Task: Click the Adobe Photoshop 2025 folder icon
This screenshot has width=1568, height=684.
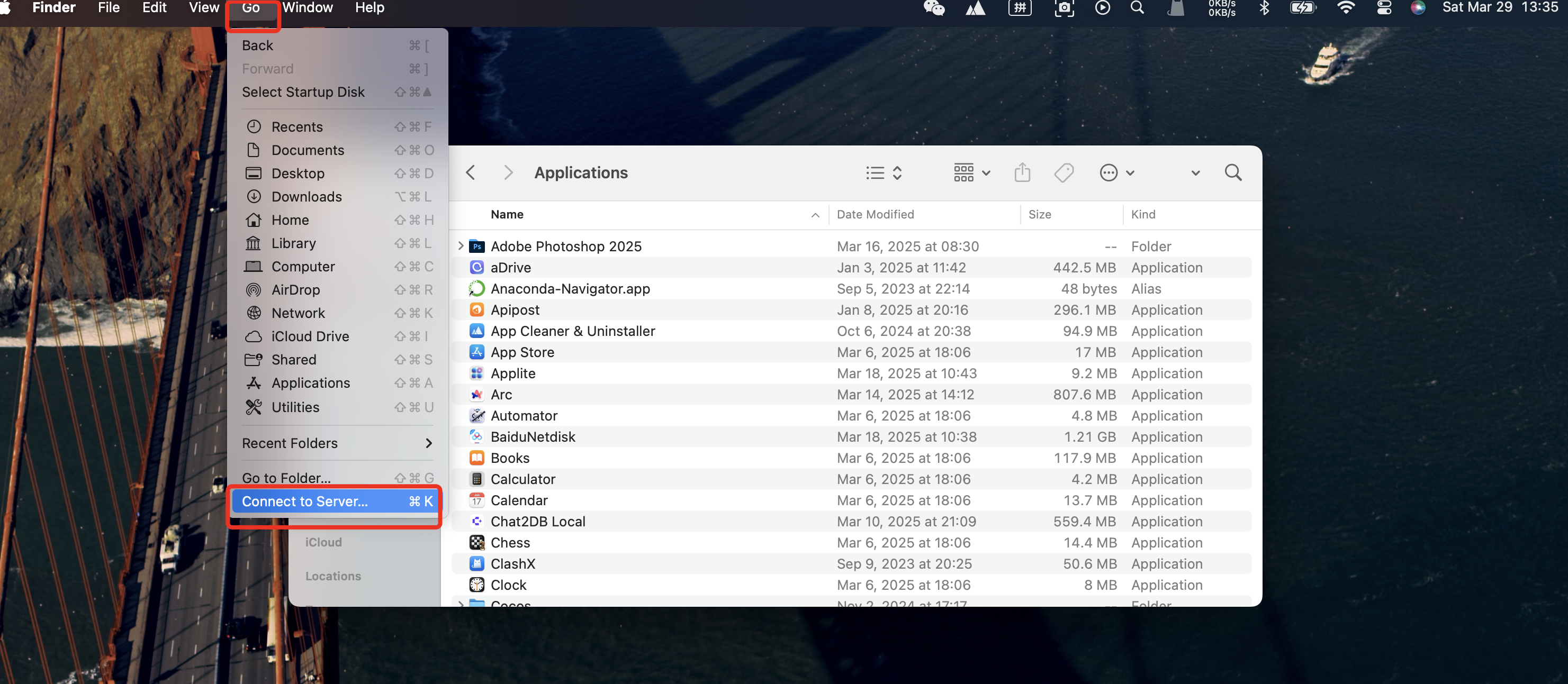Action: 476,247
